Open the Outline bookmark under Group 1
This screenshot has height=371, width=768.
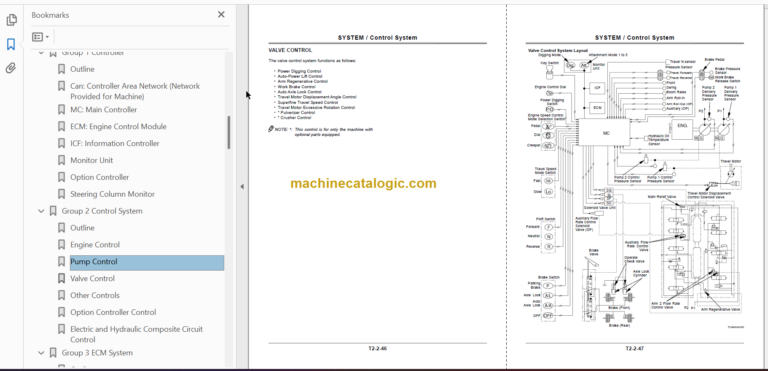pos(82,69)
